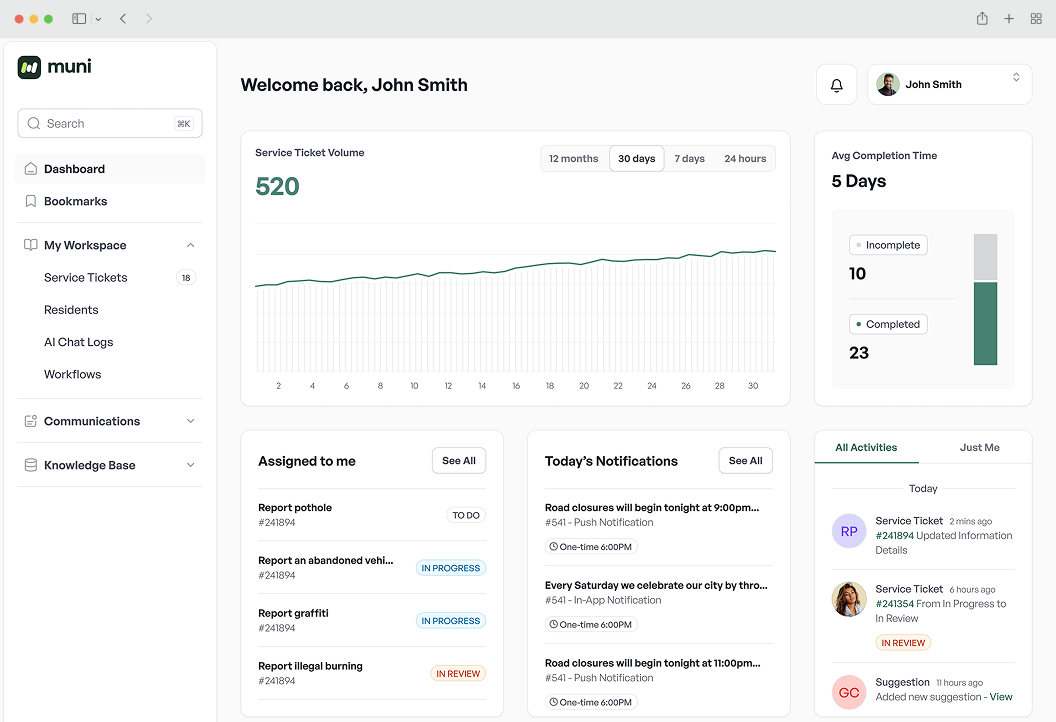
Task: Collapse the My Workspace section
Action: [x=190, y=244]
